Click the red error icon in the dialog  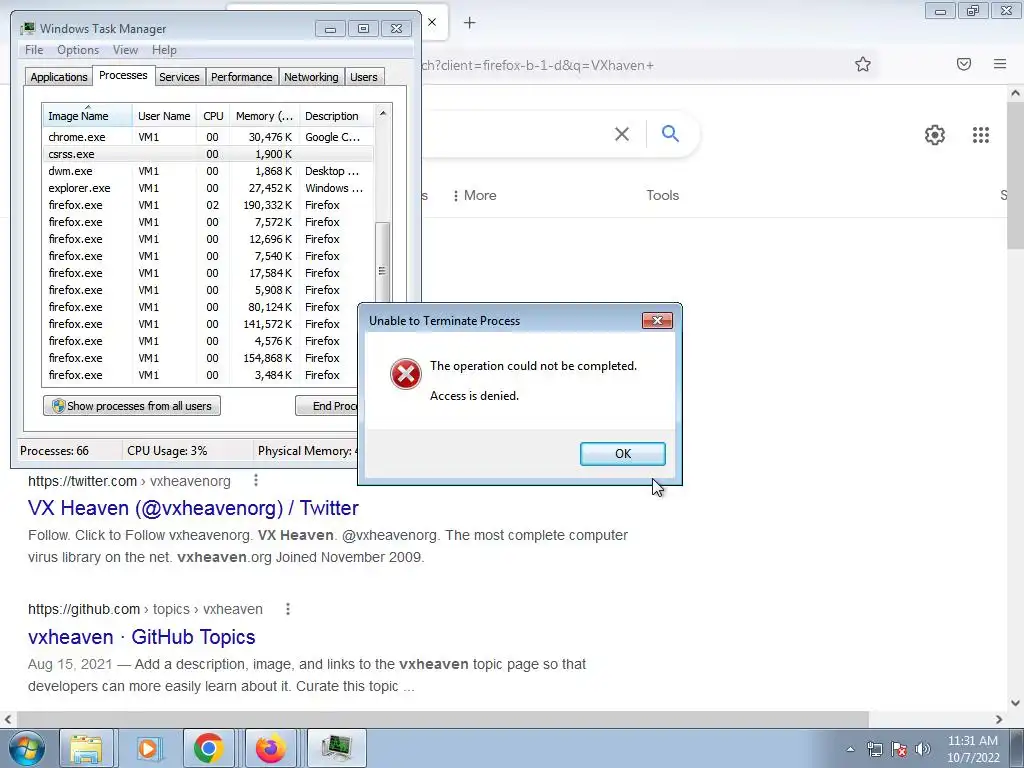[406, 374]
